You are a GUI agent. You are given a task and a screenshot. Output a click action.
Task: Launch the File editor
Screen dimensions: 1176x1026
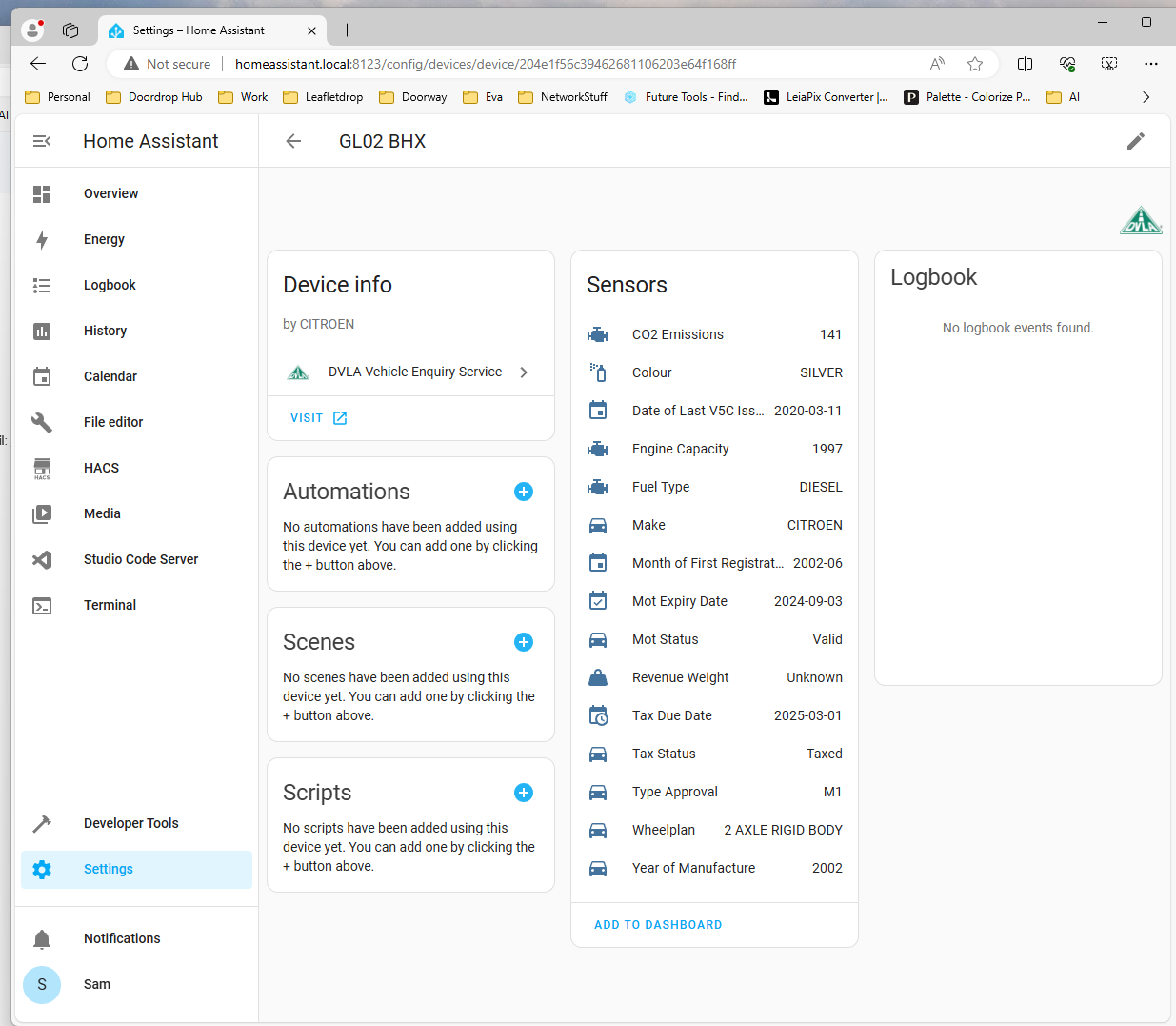click(x=137, y=422)
